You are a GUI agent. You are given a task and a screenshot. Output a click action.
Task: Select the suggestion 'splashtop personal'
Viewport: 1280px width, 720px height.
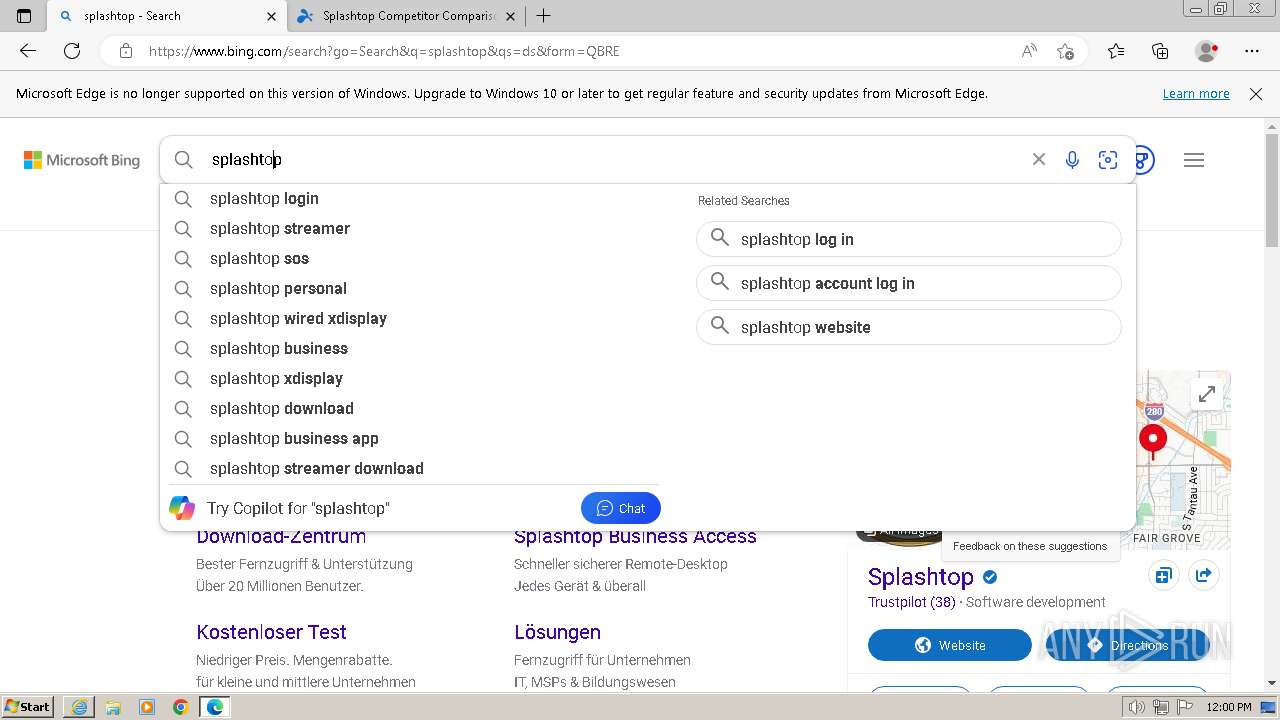(409, 289)
